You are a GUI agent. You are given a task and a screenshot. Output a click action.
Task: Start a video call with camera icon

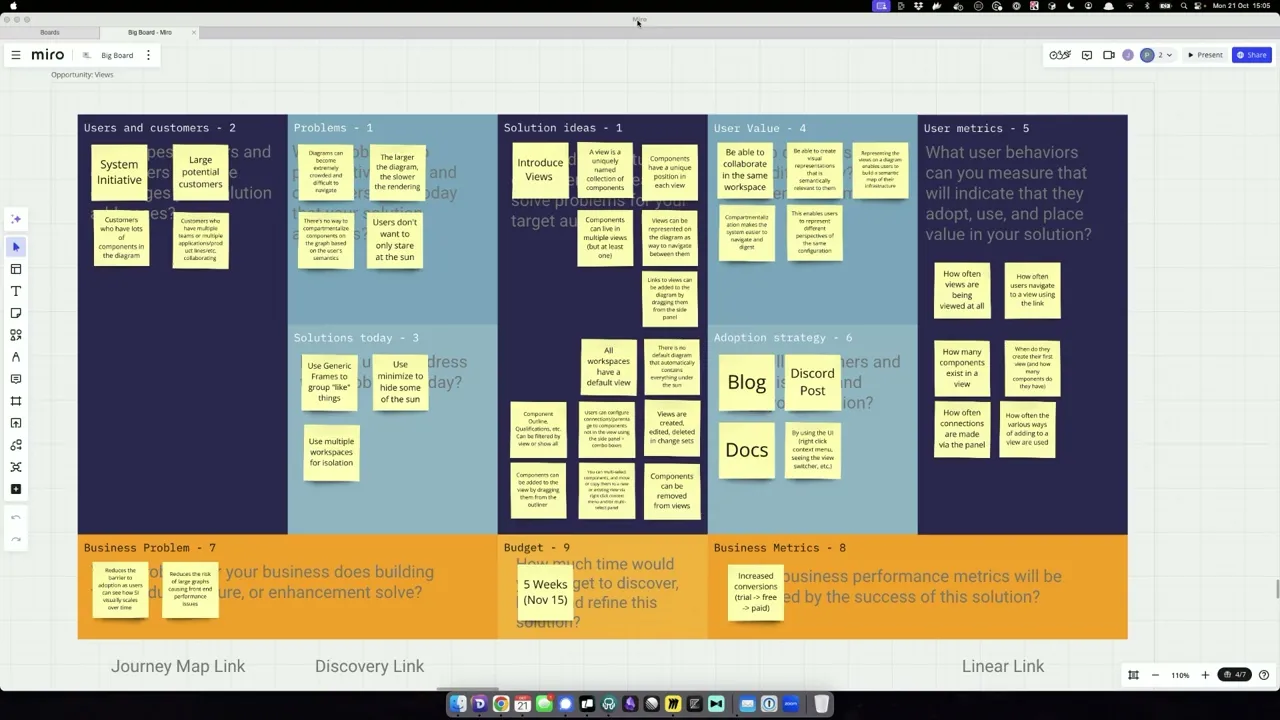[x=1109, y=55]
